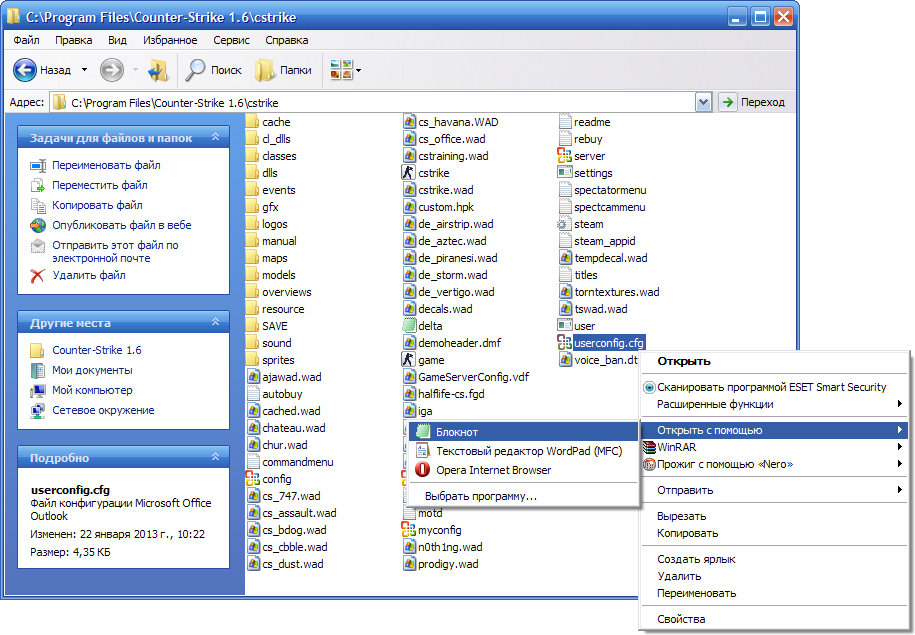Select Удалить in the context menu
The width and height of the screenshot is (915, 635).
click(x=774, y=576)
